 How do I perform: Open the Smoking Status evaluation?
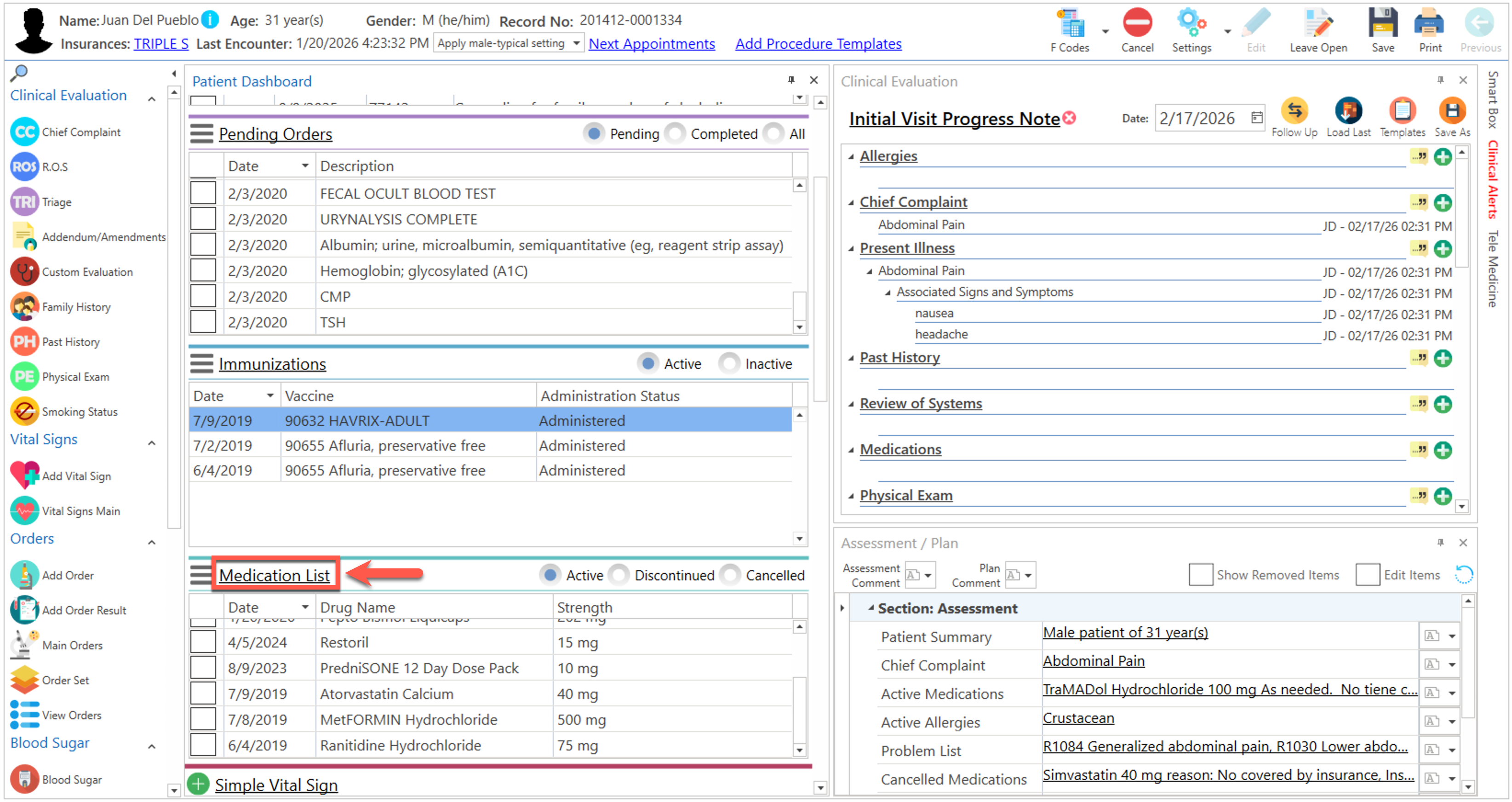point(24,412)
